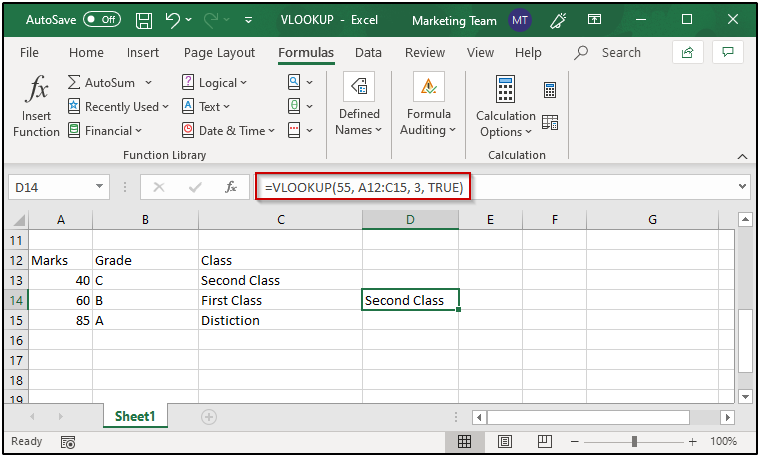Zoom out with minus button
The height and width of the screenshot is (457, 760).
[575, 441]
